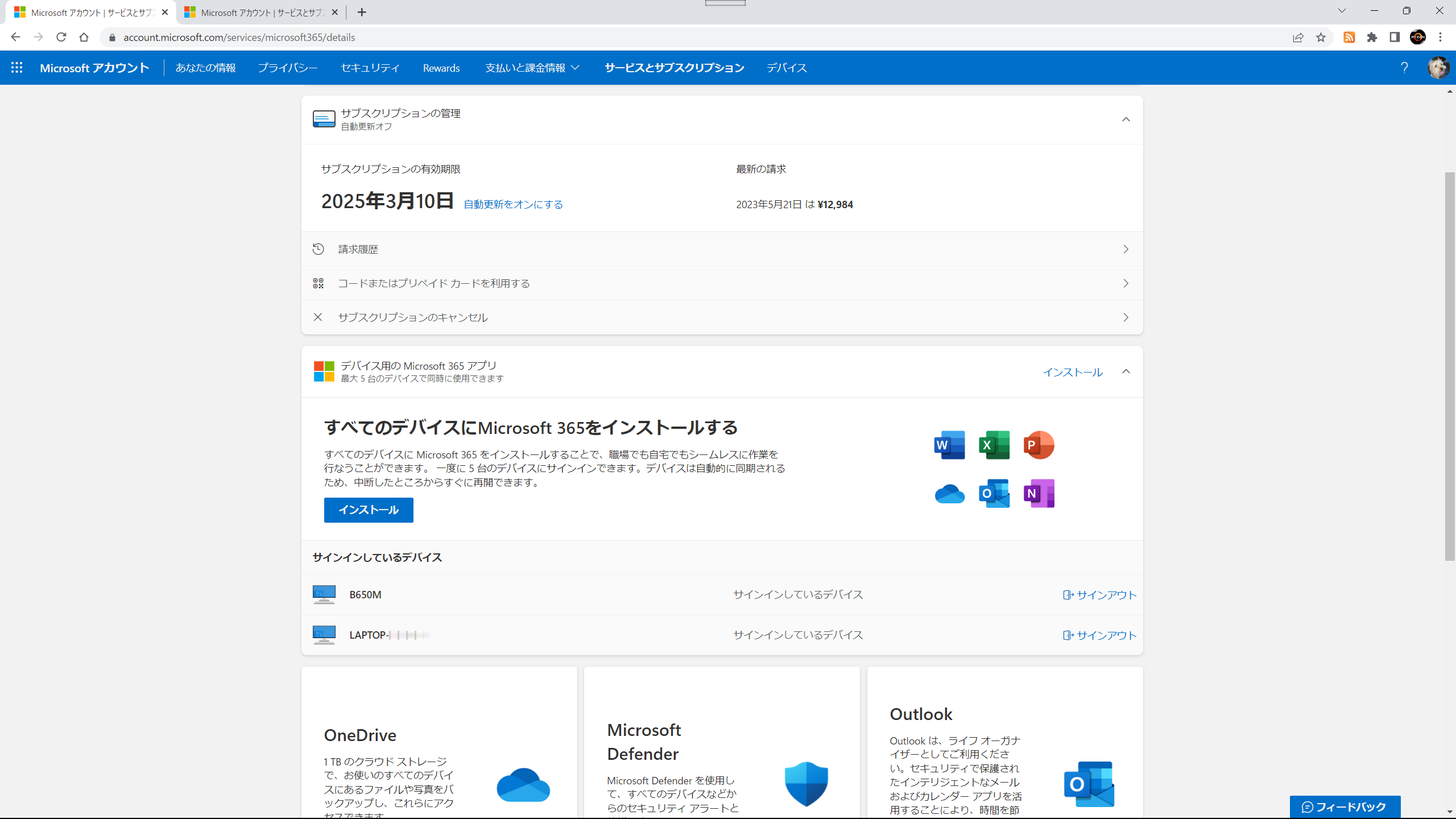Click the OneNote app icon
The image size is (1456, 819).
[1039, 494]
